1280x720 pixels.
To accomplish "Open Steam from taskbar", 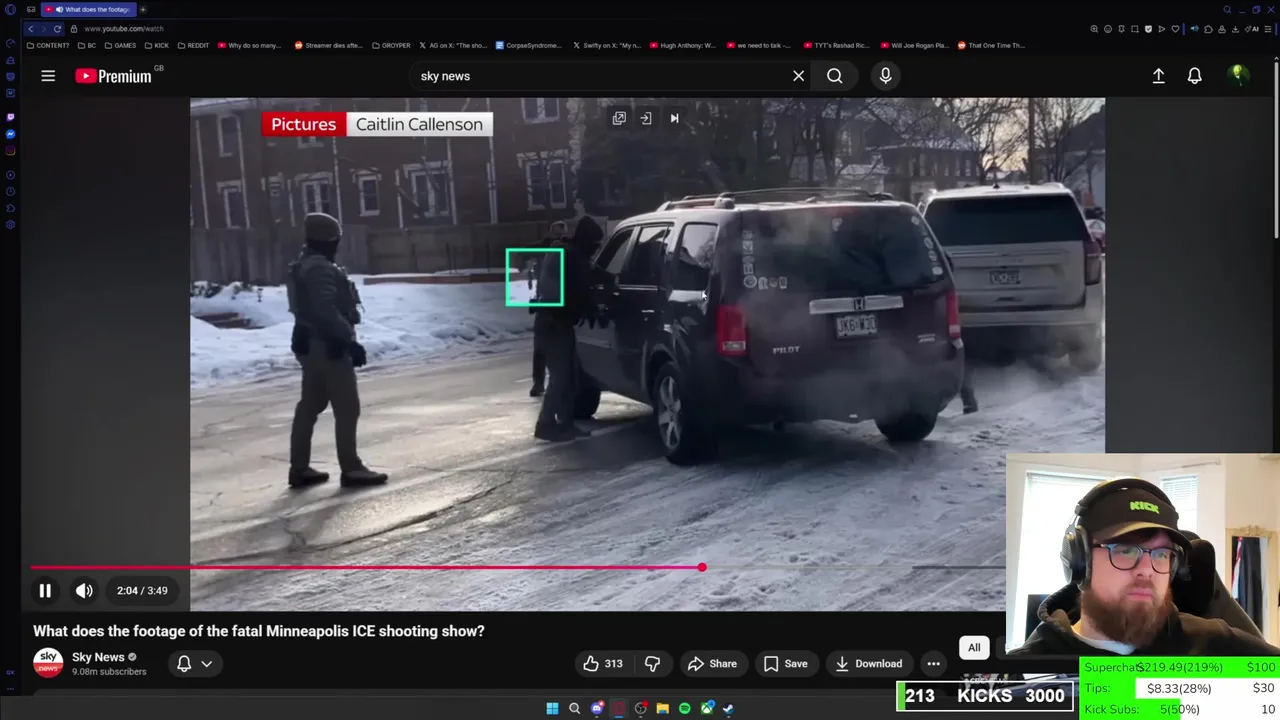I will point(728,708).
